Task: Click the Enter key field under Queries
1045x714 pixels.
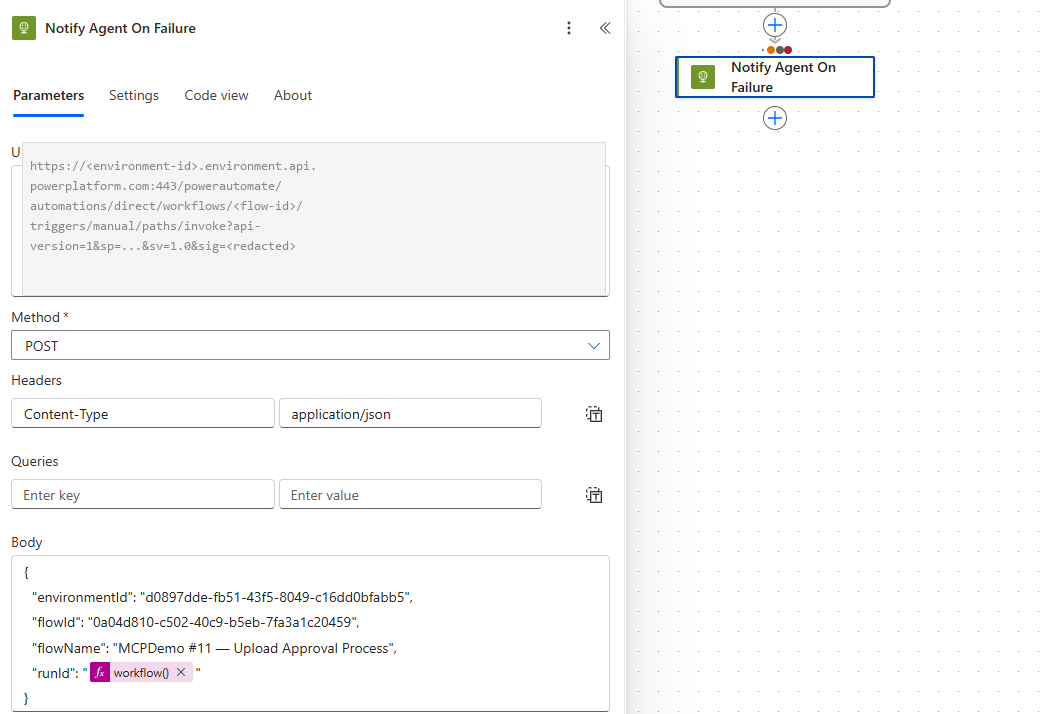Action: pos(142,494)
